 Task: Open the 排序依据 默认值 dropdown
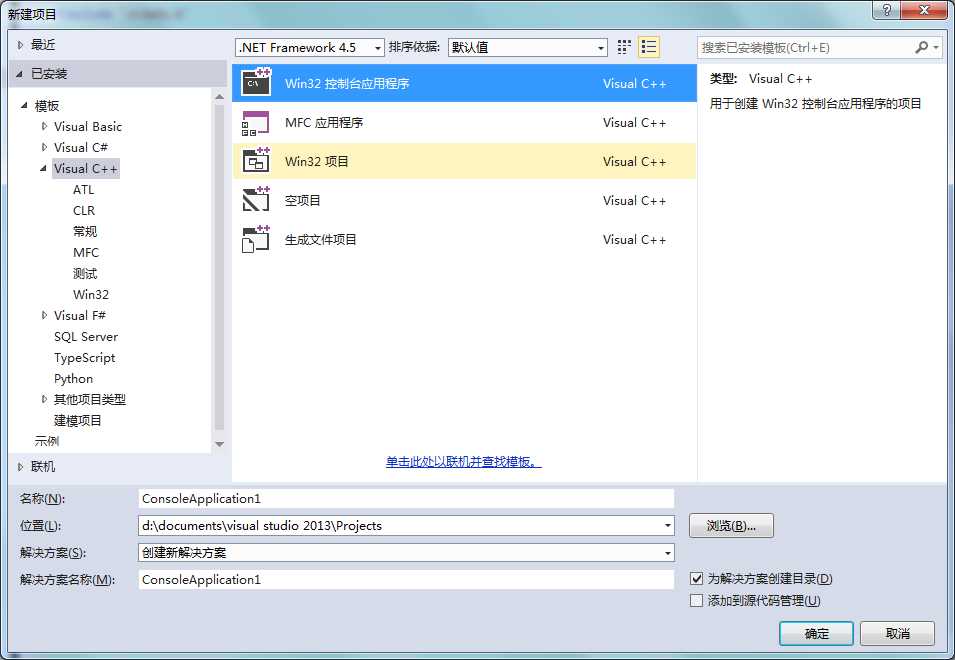[527, 47]
